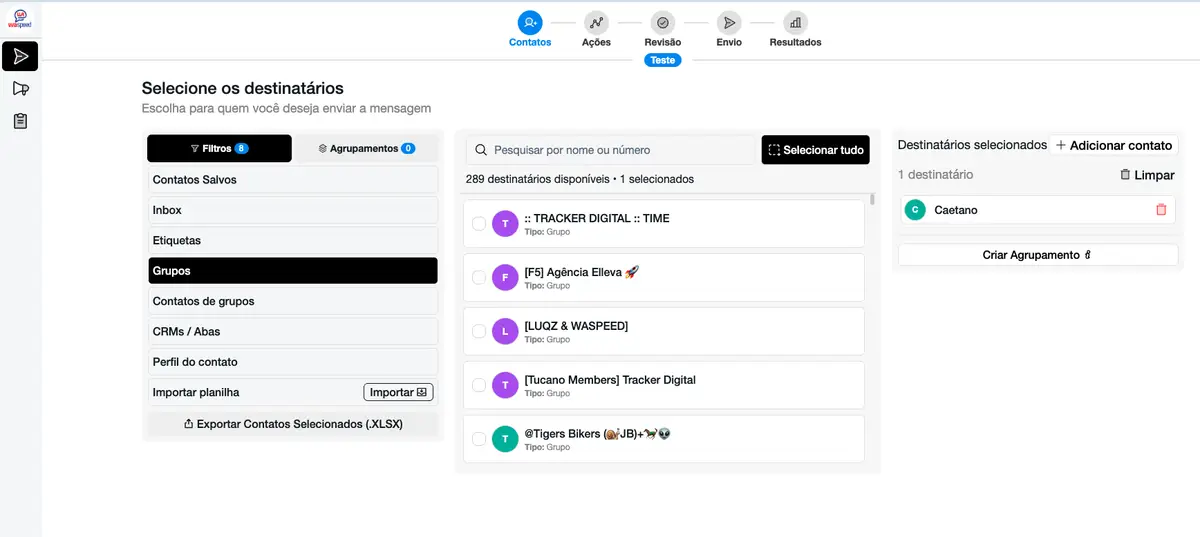The height and width of the screenshot is (537, 1200).
Task: Select the Contatos Salvos filter
Action: point(293,180)
